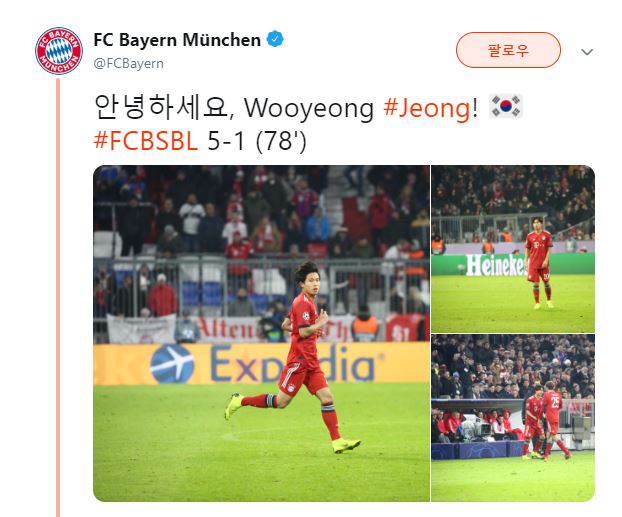622x517 pixels.
Task: Open the #FCBSBL hashtag
Action: pyautogui.click(x=146, y=140)
